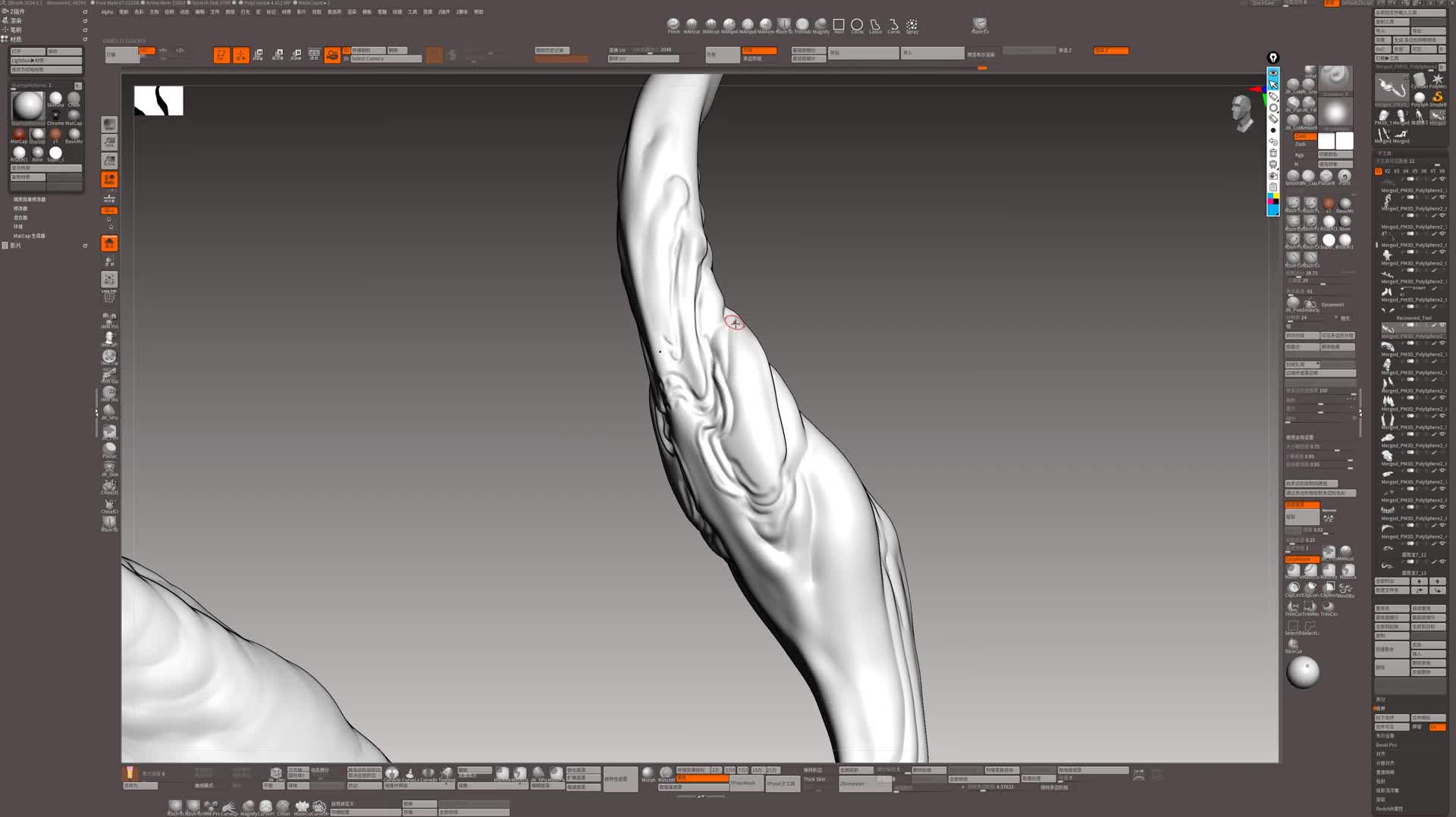Open the 帮助 (Help) menu

click(x=479, y=12)
